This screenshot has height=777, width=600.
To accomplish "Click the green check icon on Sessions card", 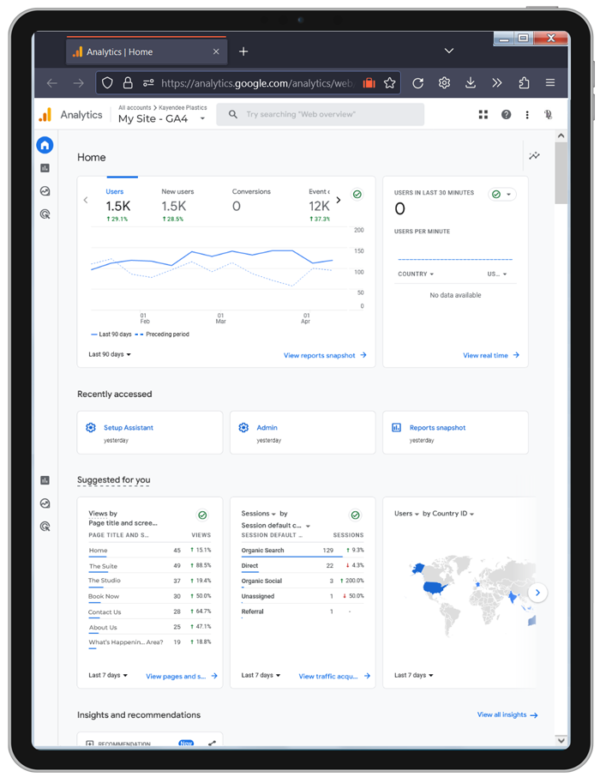I will [355, 515].
